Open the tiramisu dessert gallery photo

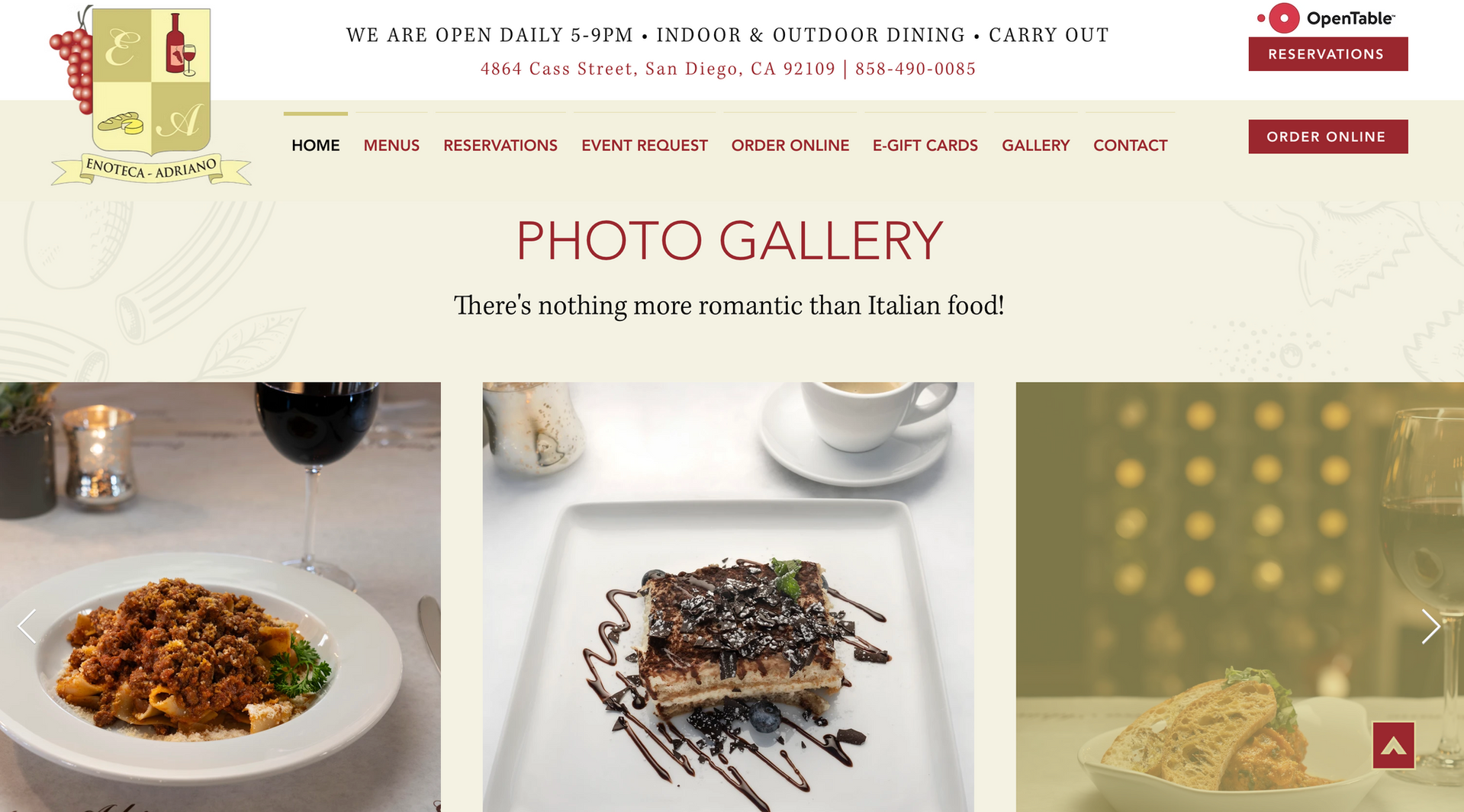click(729, 597)
